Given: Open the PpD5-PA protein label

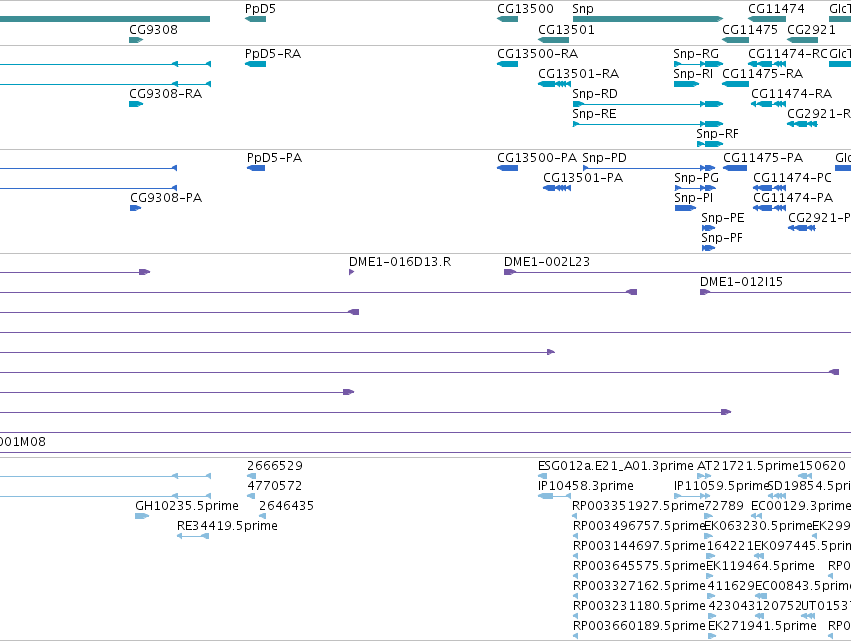Looking at the screenshot, I should click(x=274, y=158).
